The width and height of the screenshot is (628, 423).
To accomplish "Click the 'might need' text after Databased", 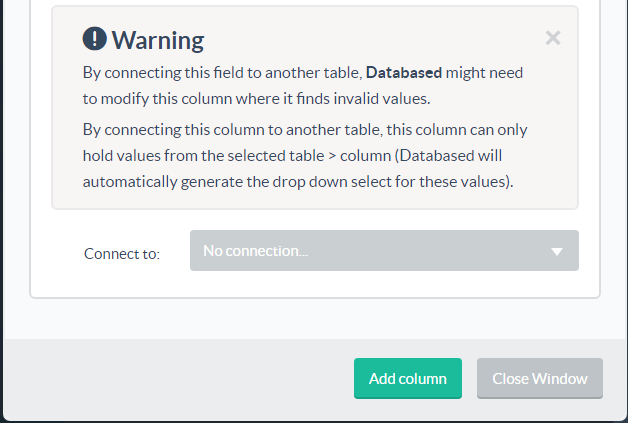I will (x=484, y=73).
